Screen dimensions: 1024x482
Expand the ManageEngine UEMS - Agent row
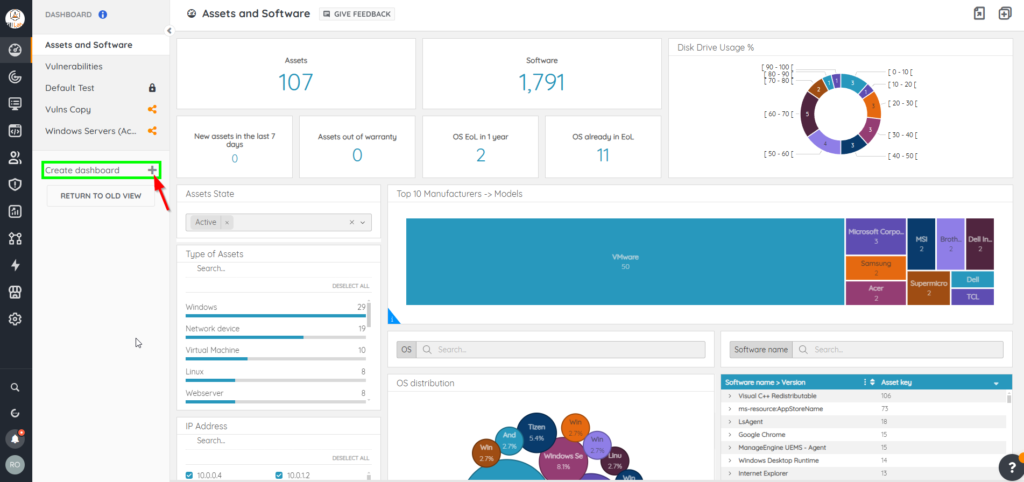pos(730,447)
